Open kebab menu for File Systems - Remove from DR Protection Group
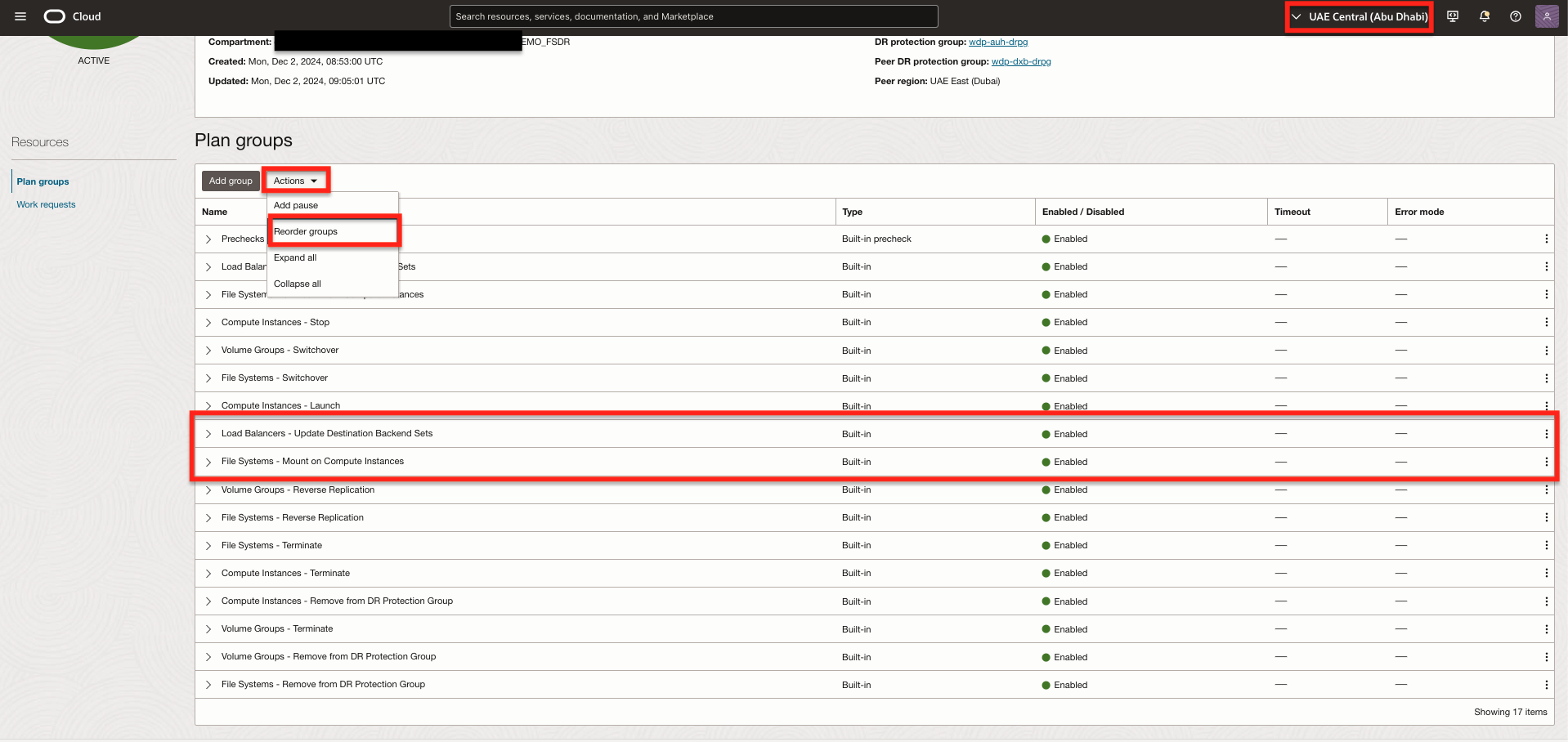The image size is (1568, 742). point(1546,685)
